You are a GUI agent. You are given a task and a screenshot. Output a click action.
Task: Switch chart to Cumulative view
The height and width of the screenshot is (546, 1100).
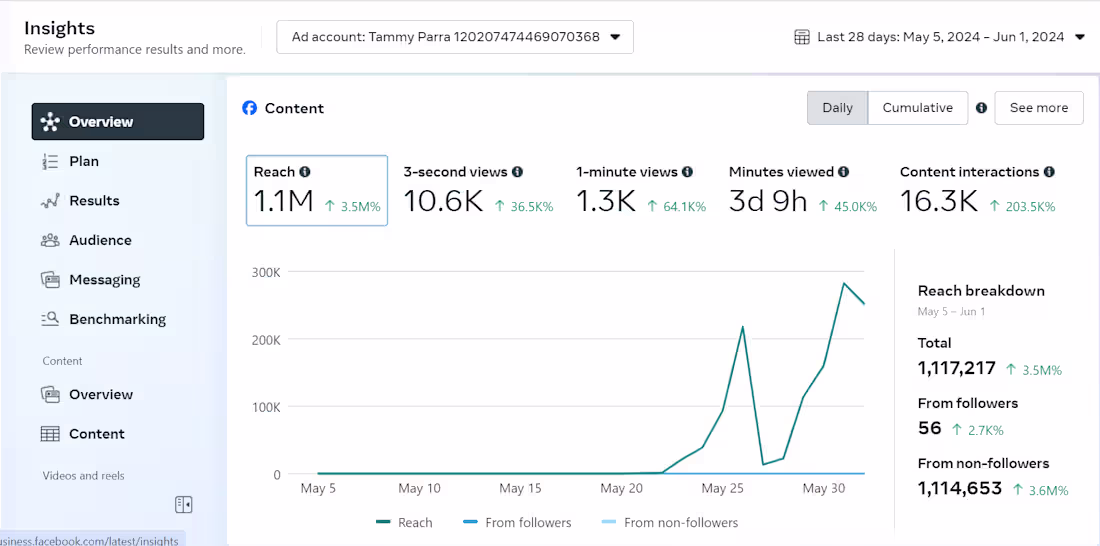click(917, 108)
